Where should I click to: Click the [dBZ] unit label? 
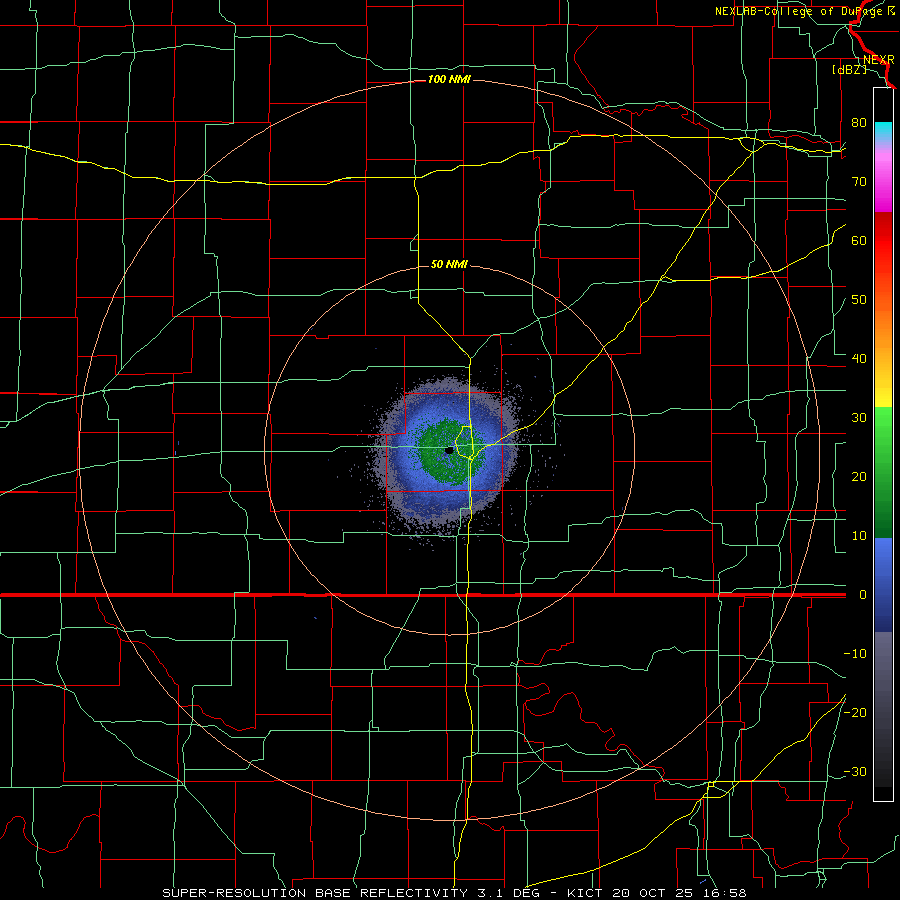coord(849,70)
